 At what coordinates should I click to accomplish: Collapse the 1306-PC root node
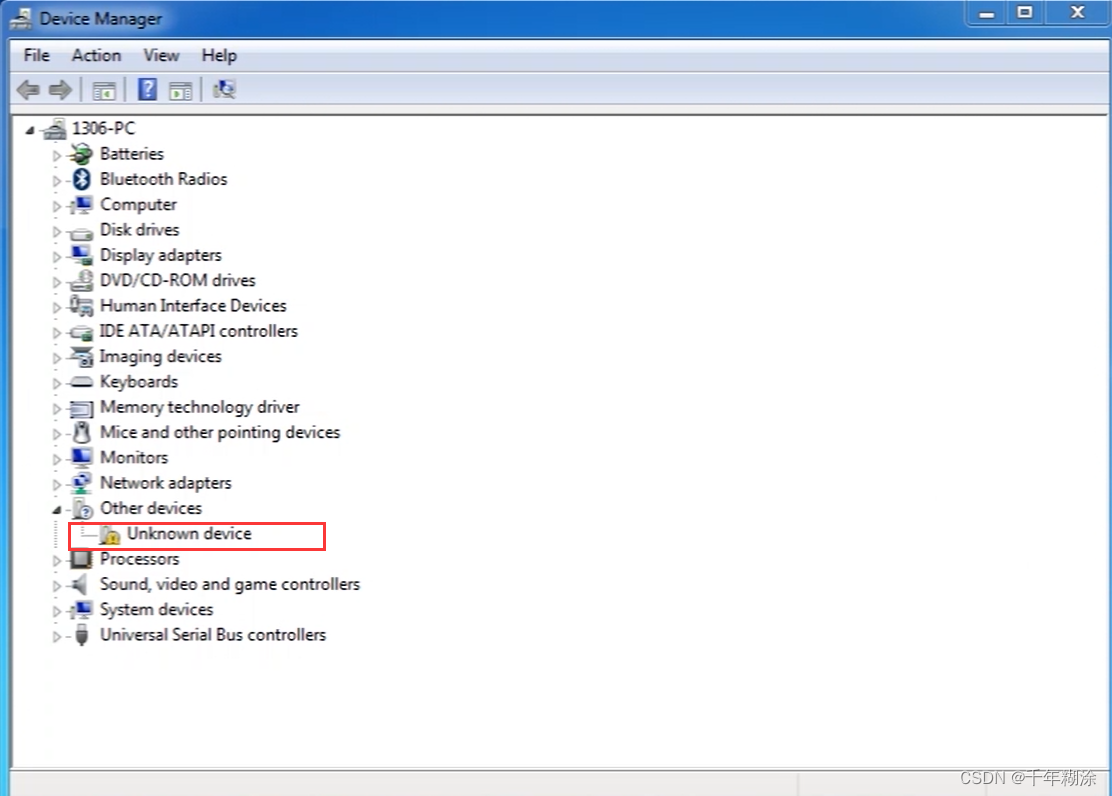[x=30, y=130]
